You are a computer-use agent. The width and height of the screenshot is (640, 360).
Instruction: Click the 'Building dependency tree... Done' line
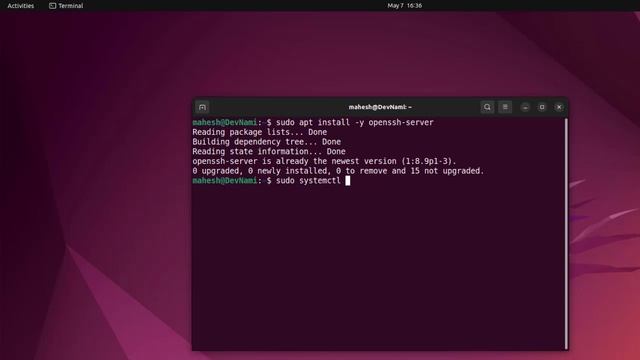tap(267, 142)
